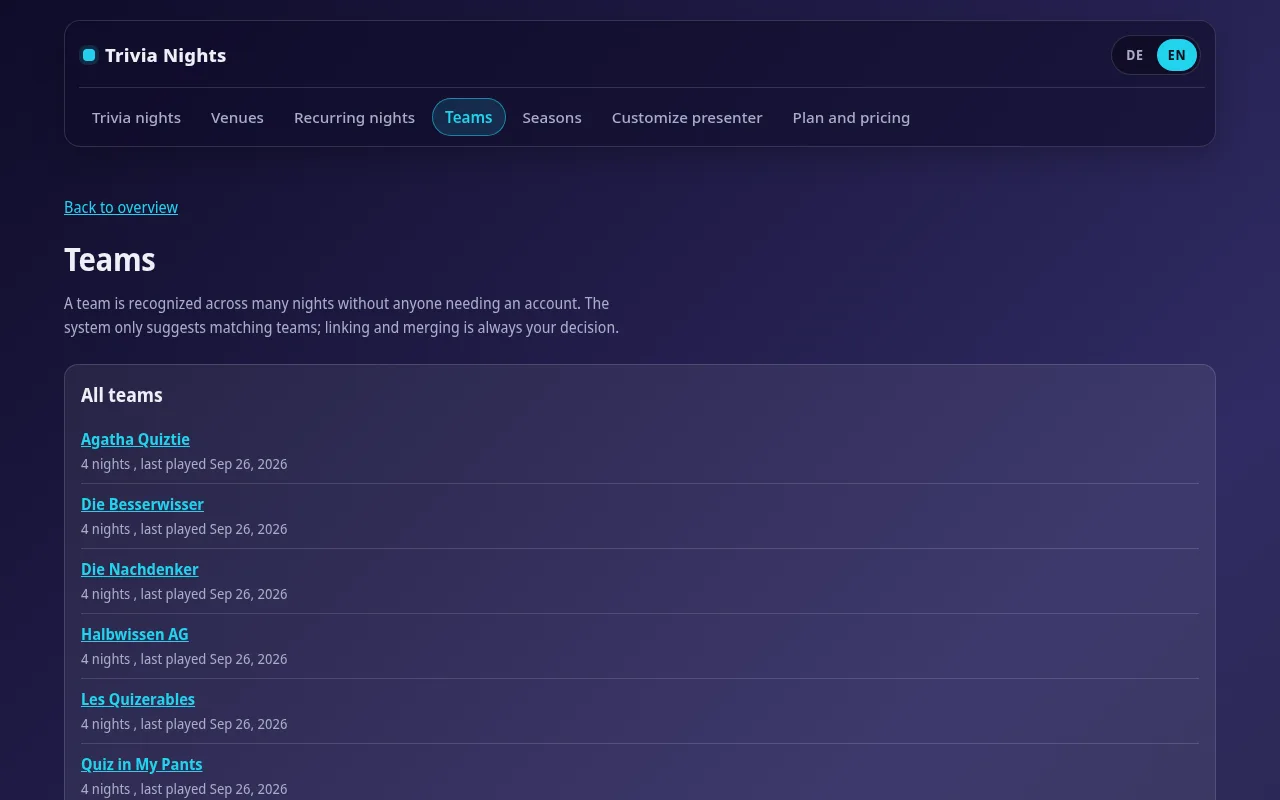This screenshot has width=1280, height=800.
Task: Switch language to DE
Action: [1134, 55]
